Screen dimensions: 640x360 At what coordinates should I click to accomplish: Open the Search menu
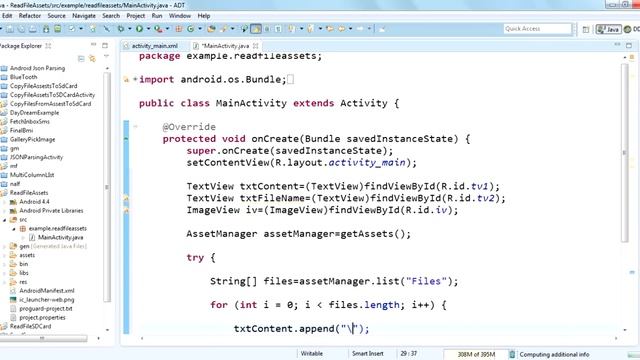coord(111,16)
